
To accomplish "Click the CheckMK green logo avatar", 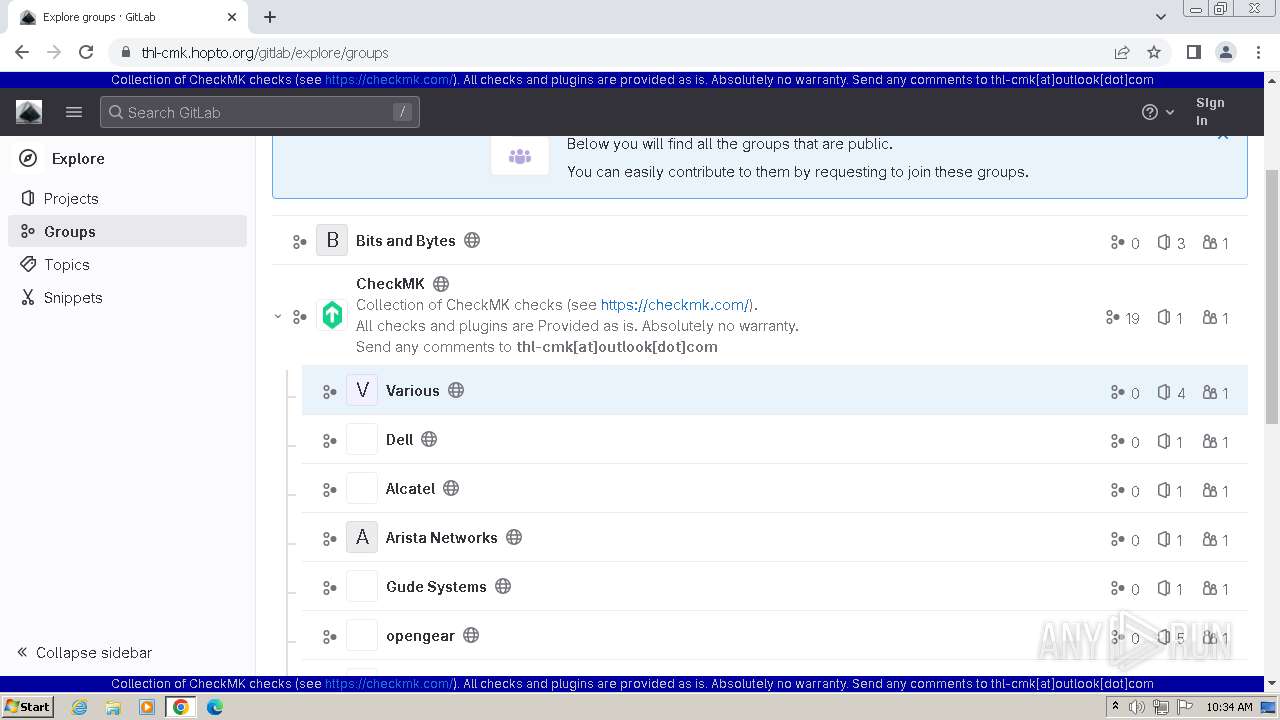I will 332,315.
